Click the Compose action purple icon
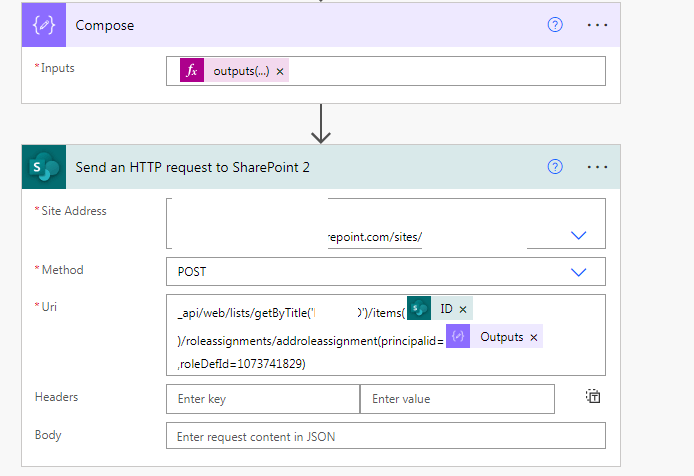 pyautogui.click(x=44, y=25)
